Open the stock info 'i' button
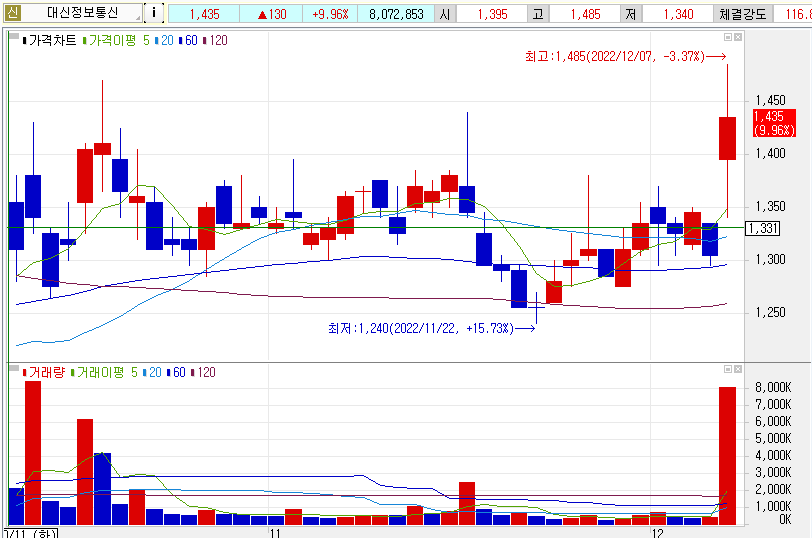Viewport: 812px width, 538px height. point(154,12)
